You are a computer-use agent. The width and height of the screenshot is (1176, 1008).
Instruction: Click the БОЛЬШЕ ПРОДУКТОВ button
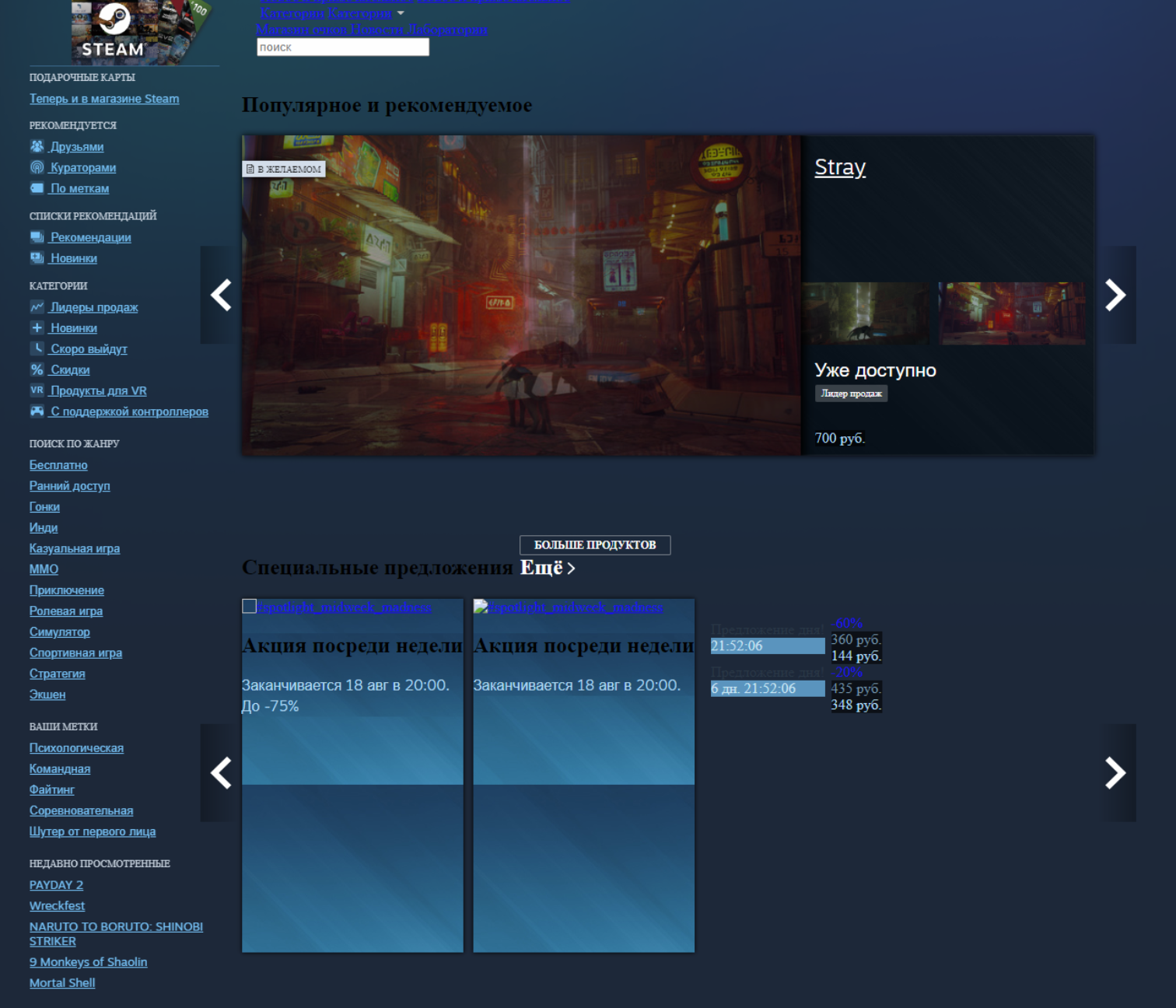(595, 544)
